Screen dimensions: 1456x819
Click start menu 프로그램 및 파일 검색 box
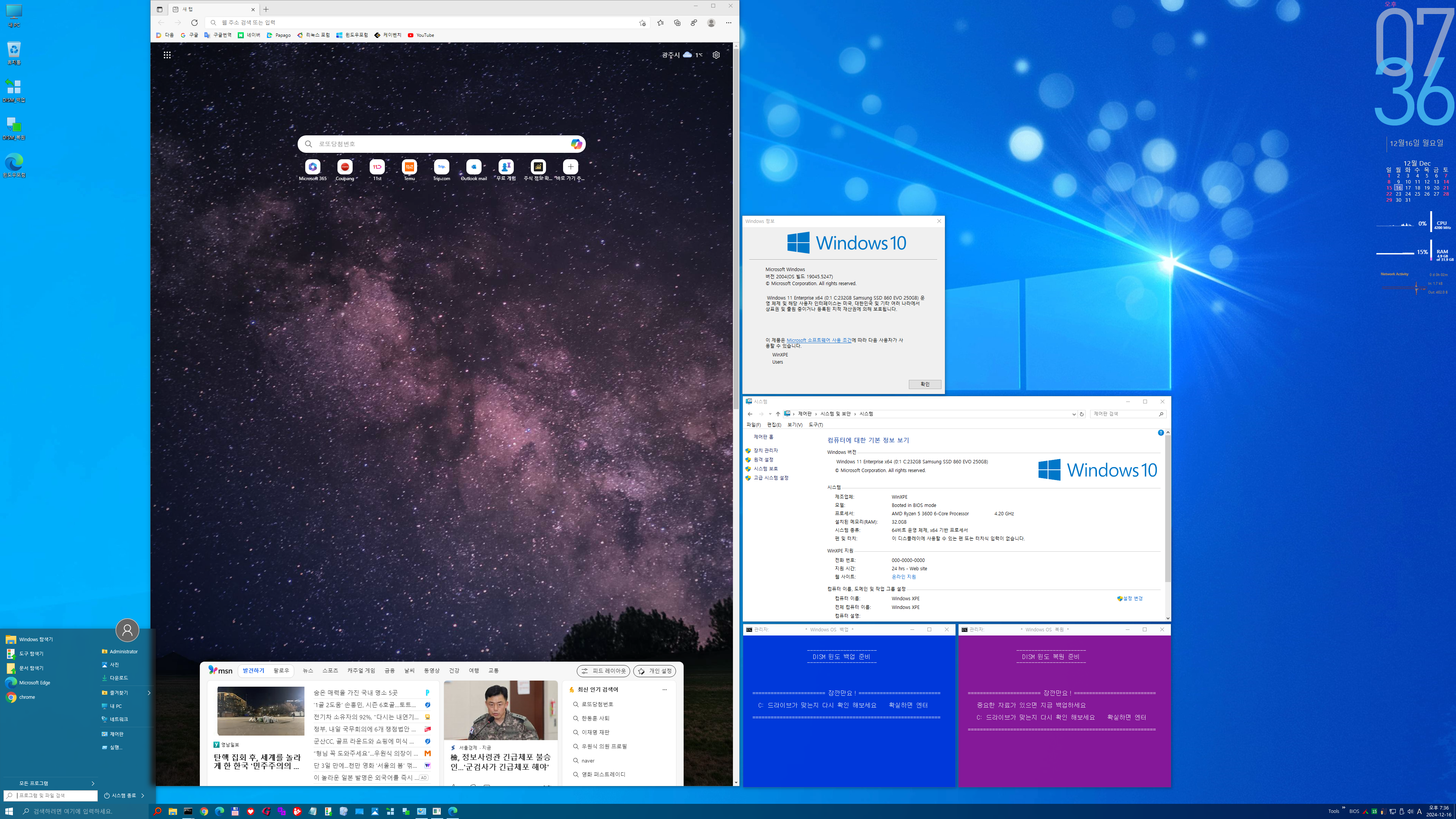51,795
